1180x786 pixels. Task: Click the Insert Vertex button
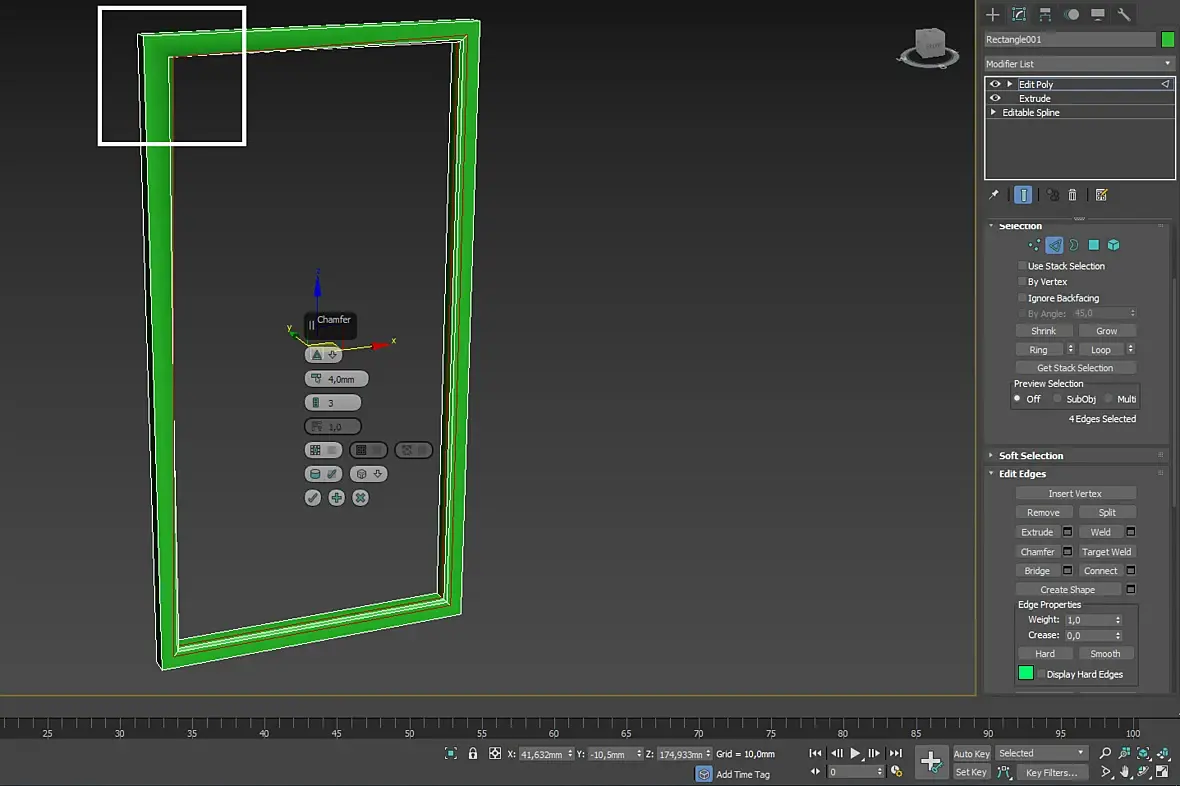click(1075, 493)
